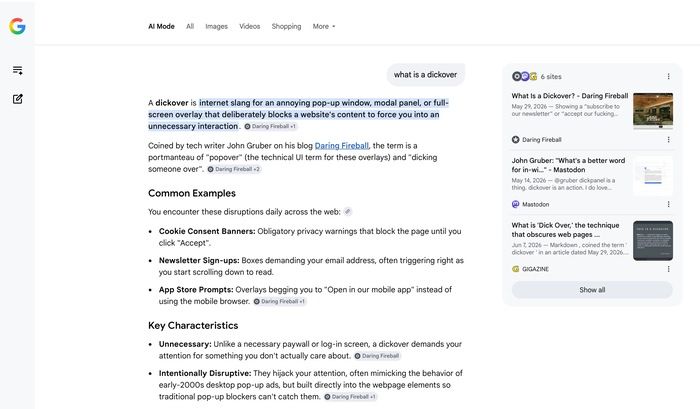Click the Show all sources button
The height and width of the screenshot is (409, 700).
[592, 290]
